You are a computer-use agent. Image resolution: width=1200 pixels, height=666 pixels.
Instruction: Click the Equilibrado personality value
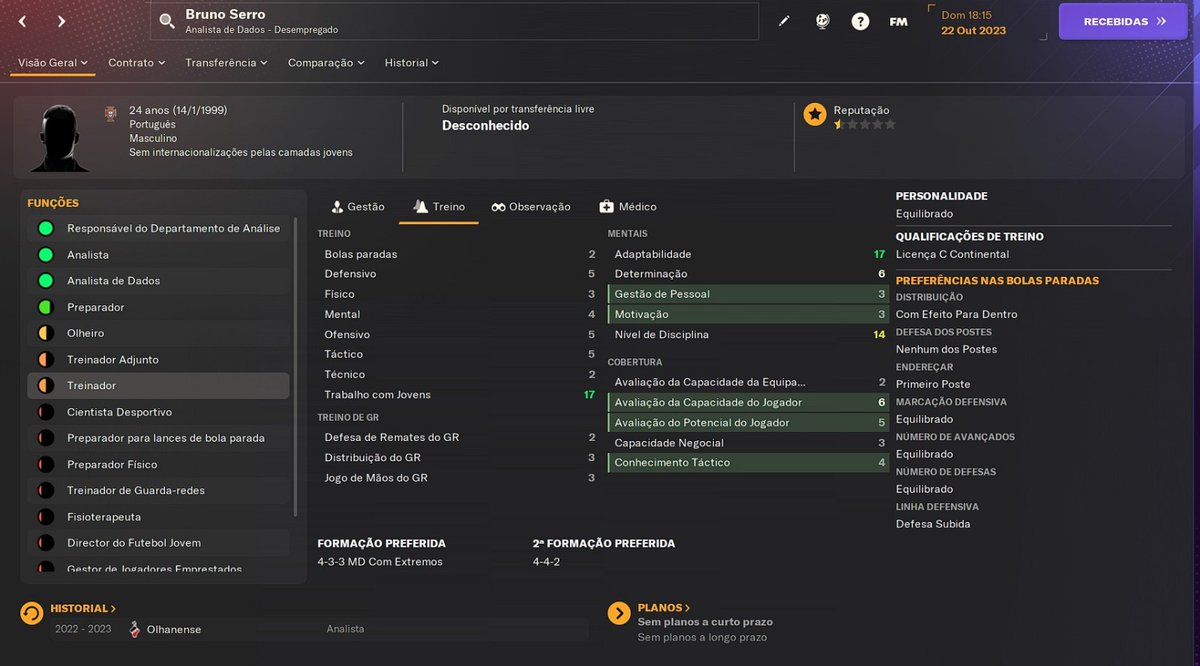pos(924,214)
